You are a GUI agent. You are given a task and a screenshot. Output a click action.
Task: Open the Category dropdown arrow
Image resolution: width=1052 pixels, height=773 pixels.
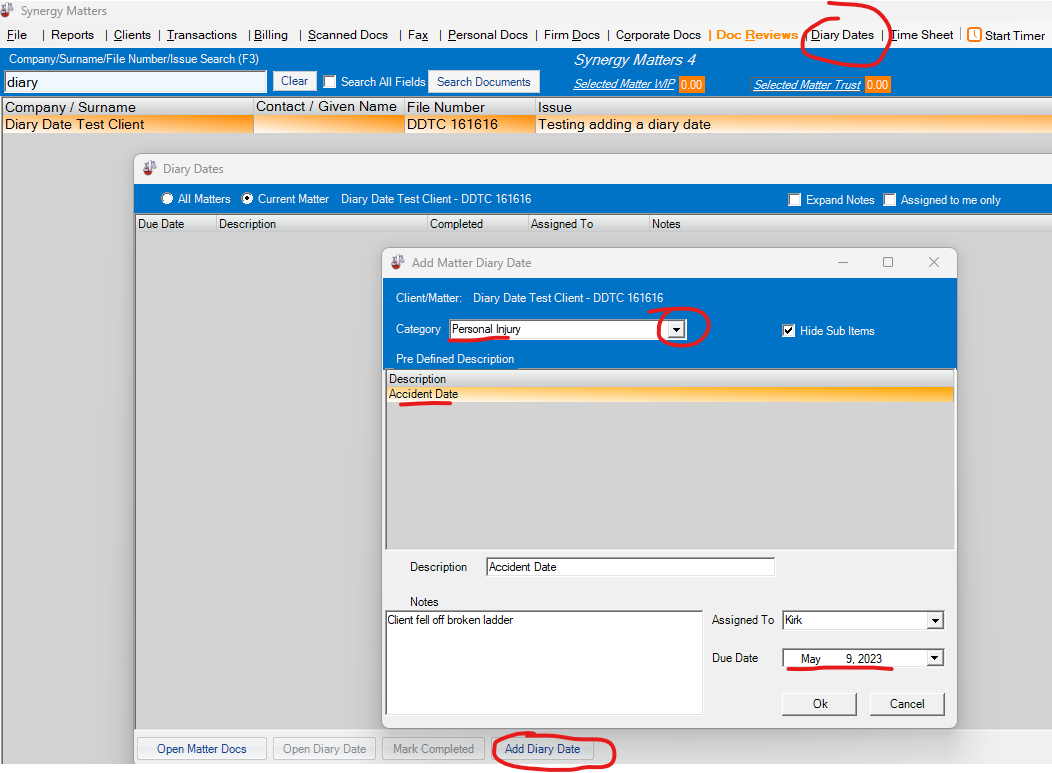pos(676,329)
